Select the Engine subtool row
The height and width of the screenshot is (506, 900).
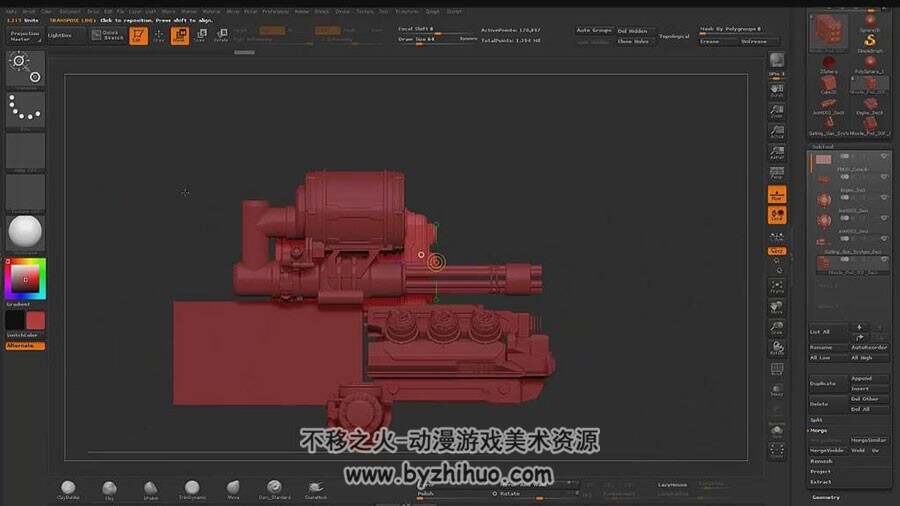[x=850, y=180]
